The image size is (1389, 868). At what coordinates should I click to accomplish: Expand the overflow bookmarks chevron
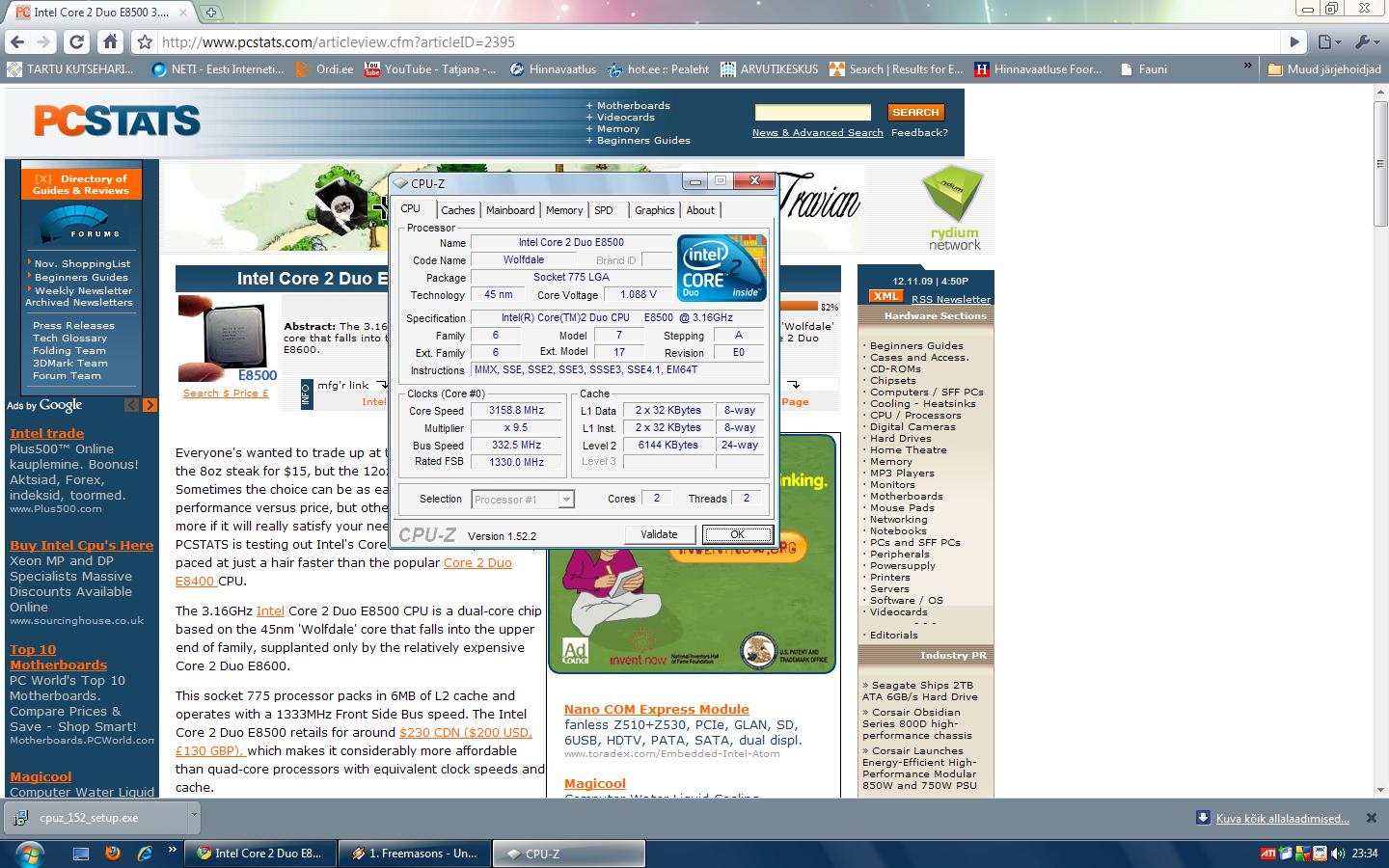coord(1248,68)
